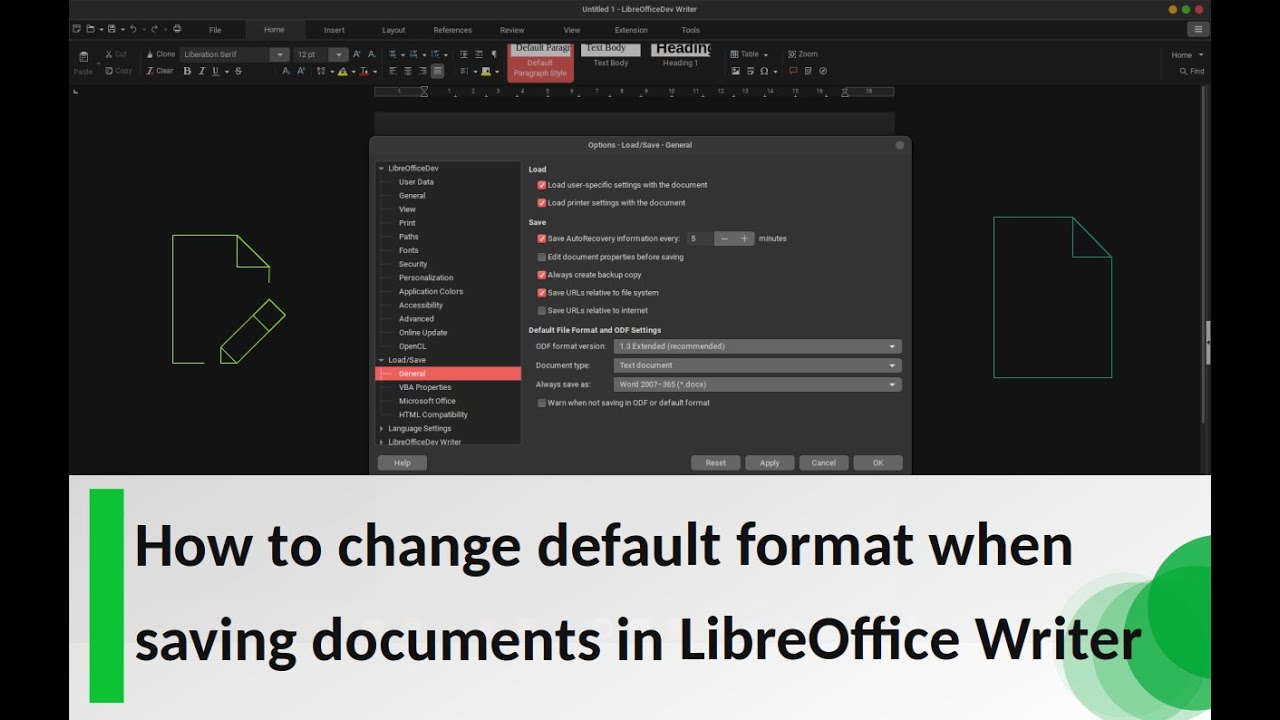Toggle formatting marks pilcrow icon

[493, 54]
